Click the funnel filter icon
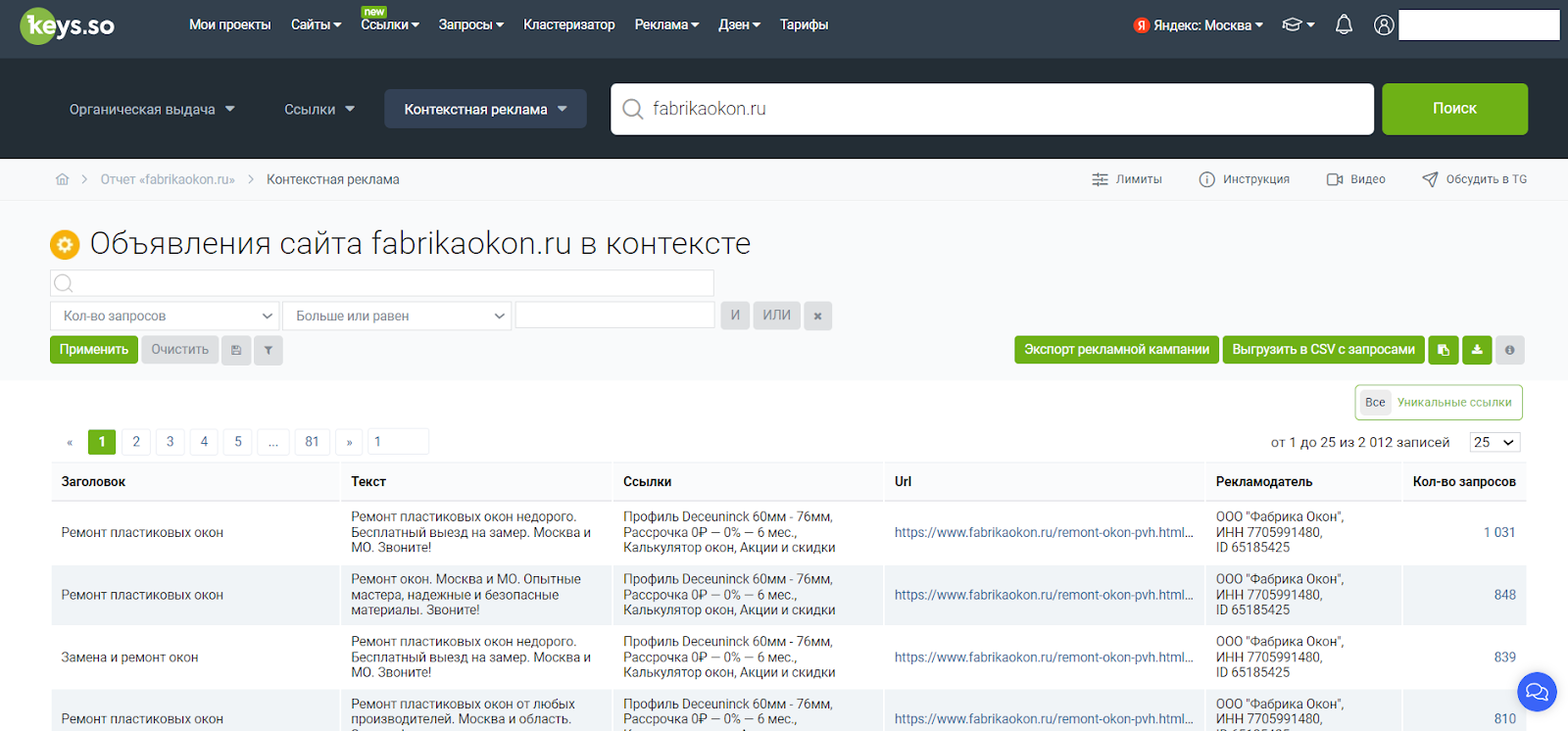1568x731 pixels. [x=269, y=350]
